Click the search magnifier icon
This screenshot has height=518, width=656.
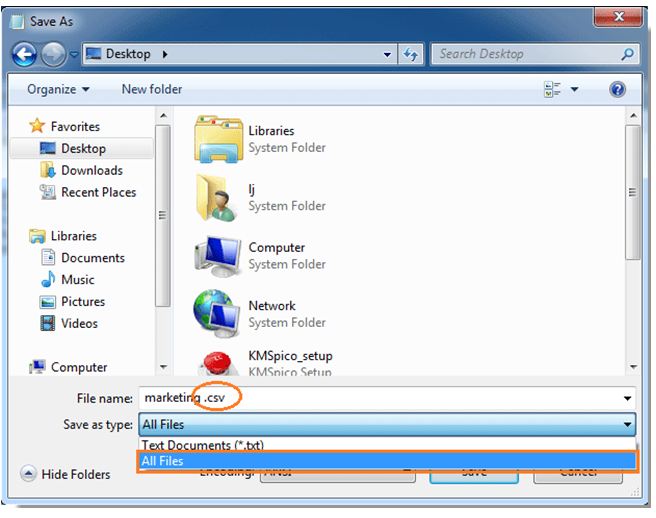point(627,54)
